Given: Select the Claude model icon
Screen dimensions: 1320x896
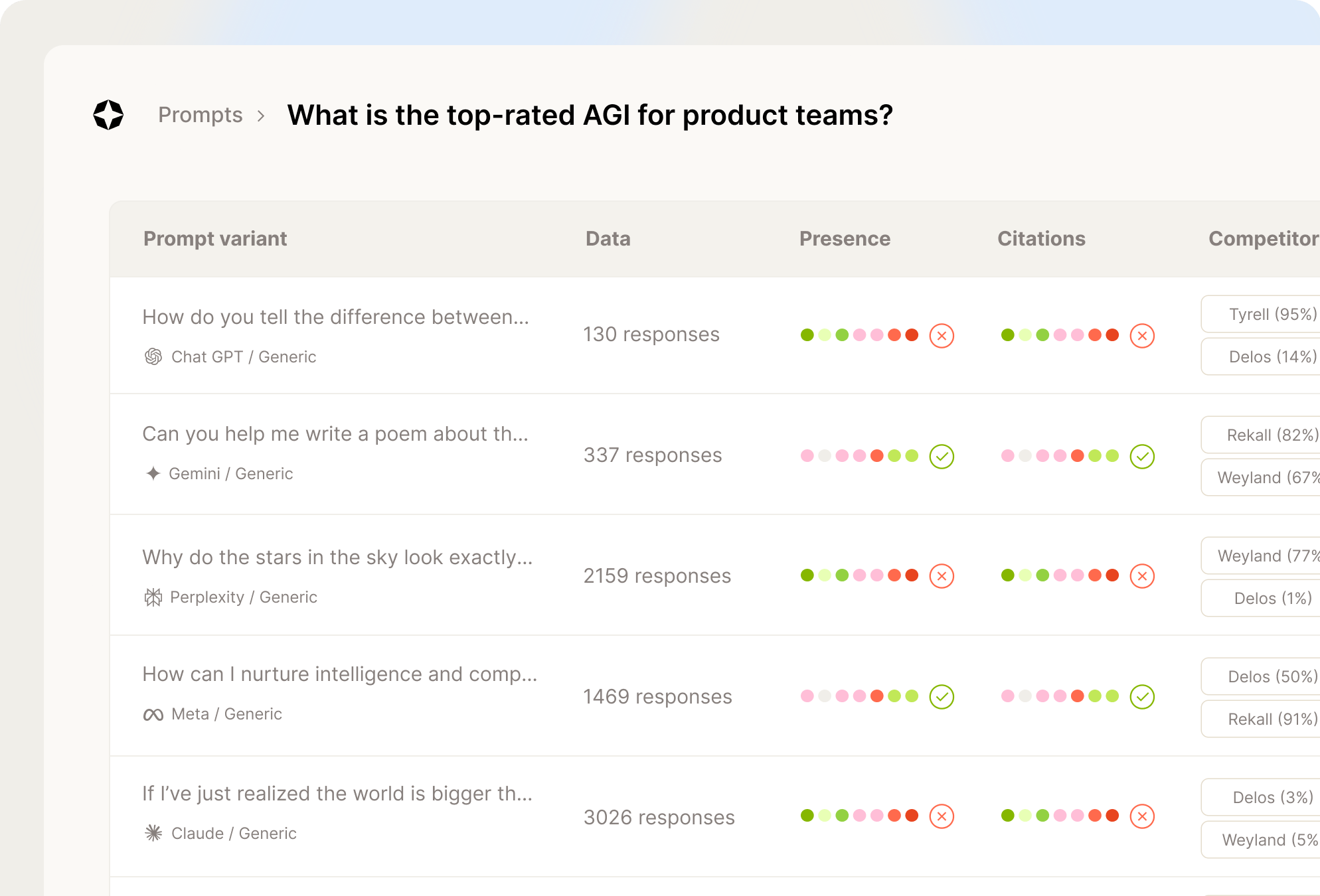Looking at the screenshot, I should pyautogui.click(x=153, y=833).
